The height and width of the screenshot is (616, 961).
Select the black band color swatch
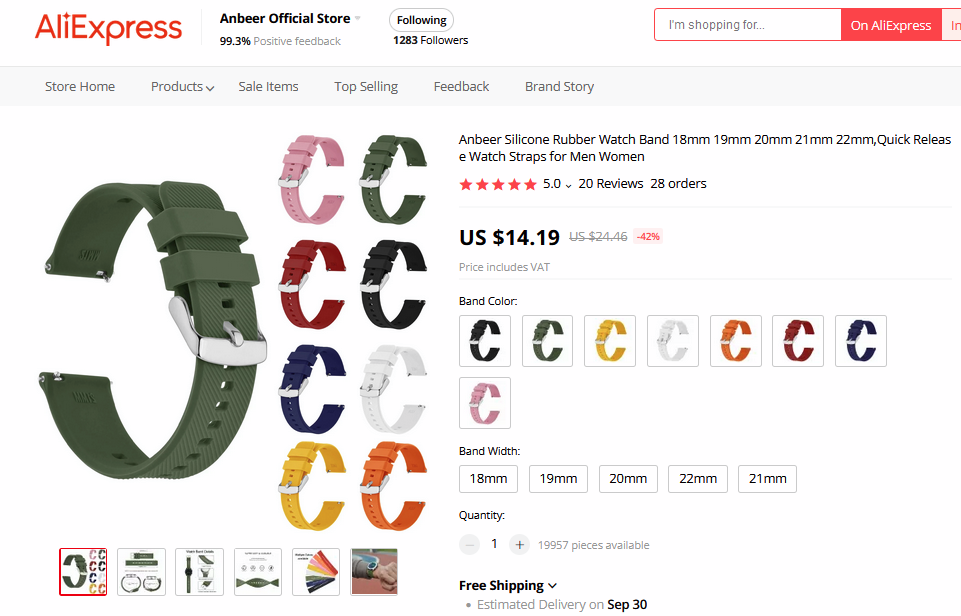coord(485,341)
